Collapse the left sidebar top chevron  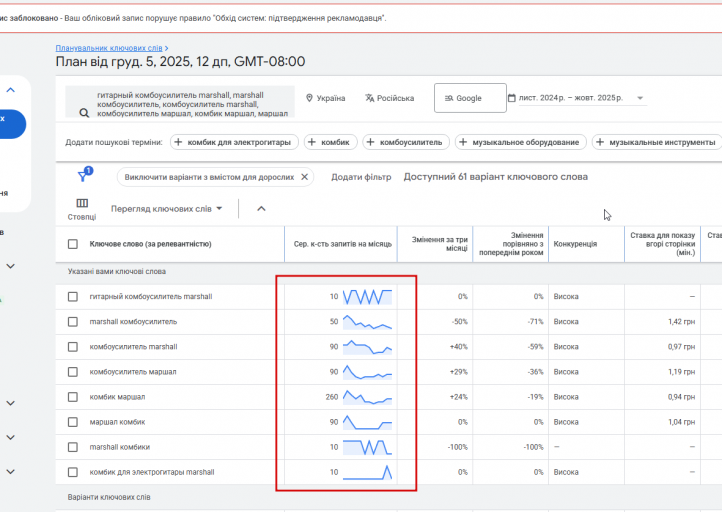tap(11, 90)
